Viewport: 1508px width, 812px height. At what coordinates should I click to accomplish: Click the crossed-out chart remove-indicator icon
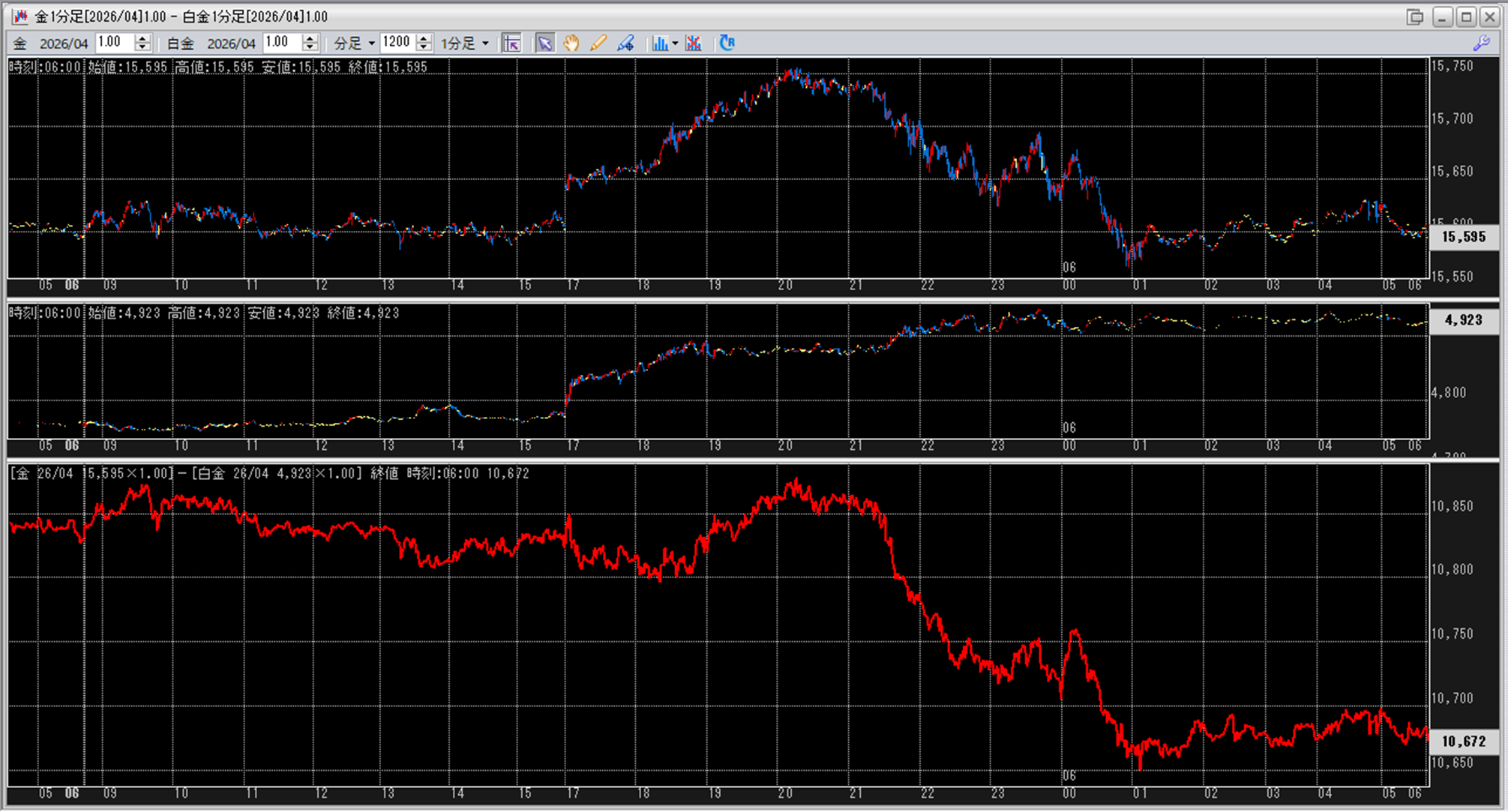[694, 43]
